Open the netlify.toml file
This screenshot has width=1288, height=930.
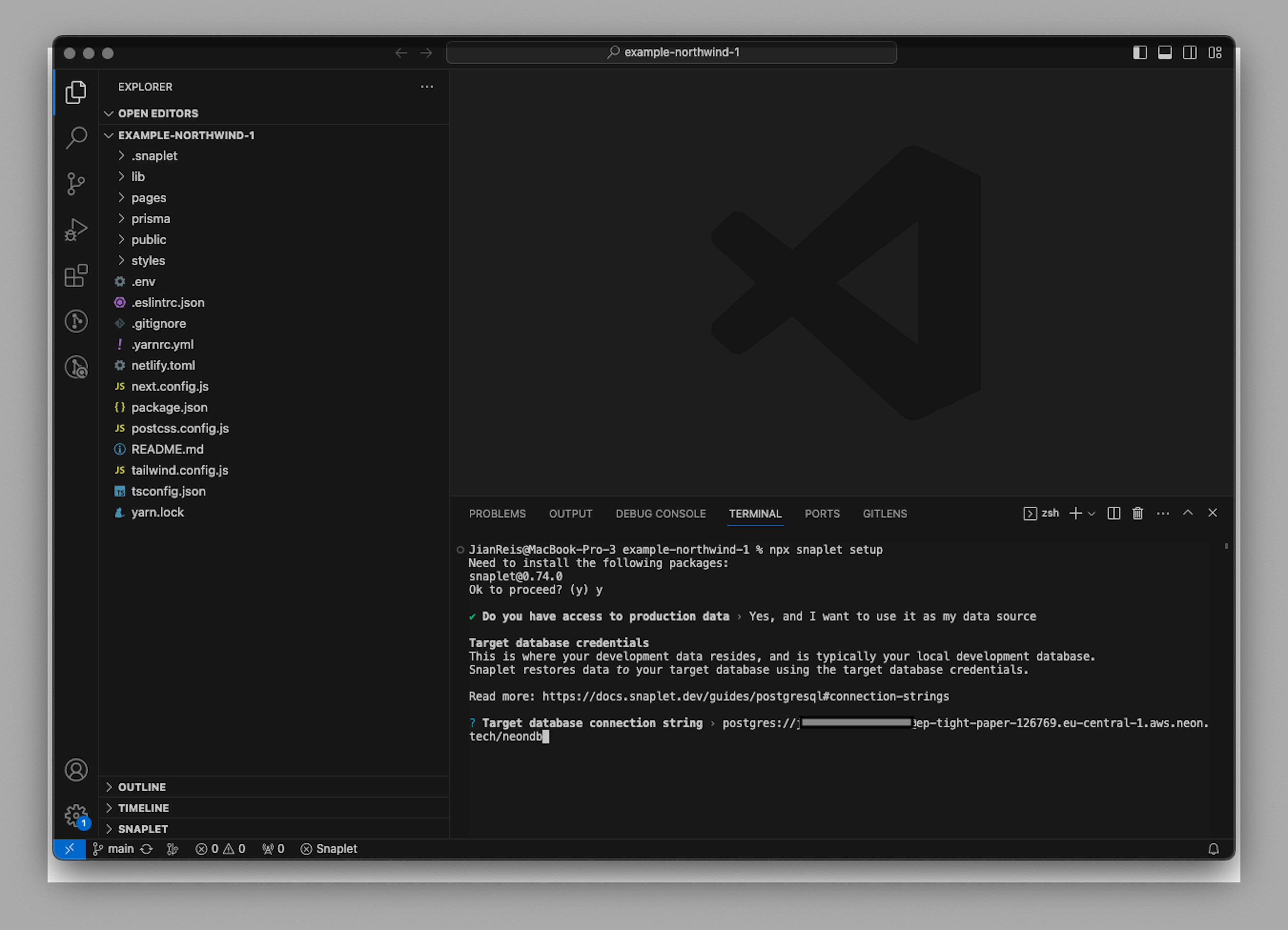click(x=274, y=366)
